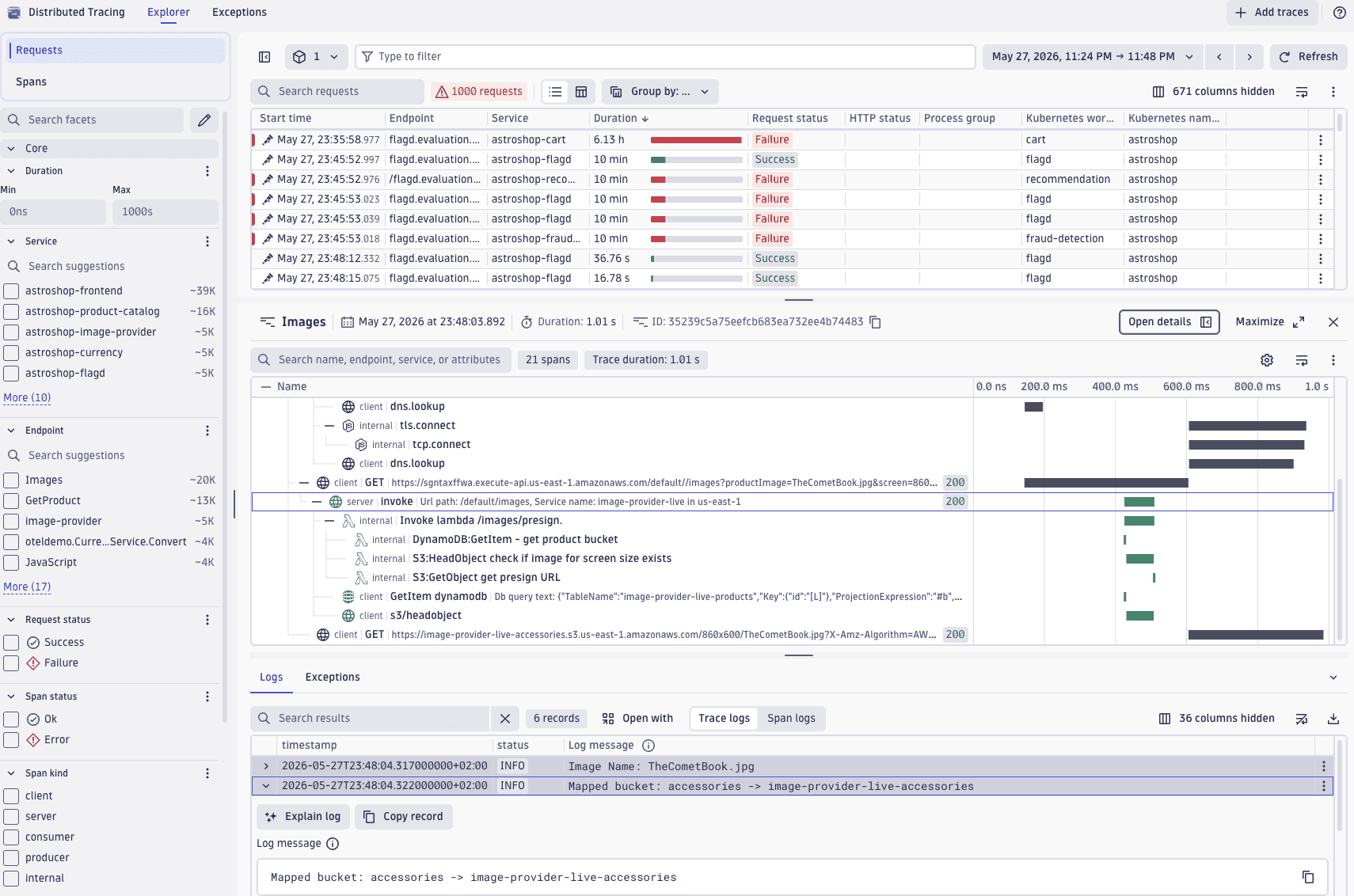
Task: Go to previous timeframe arrow
Action: click(x=1219, y=57)
